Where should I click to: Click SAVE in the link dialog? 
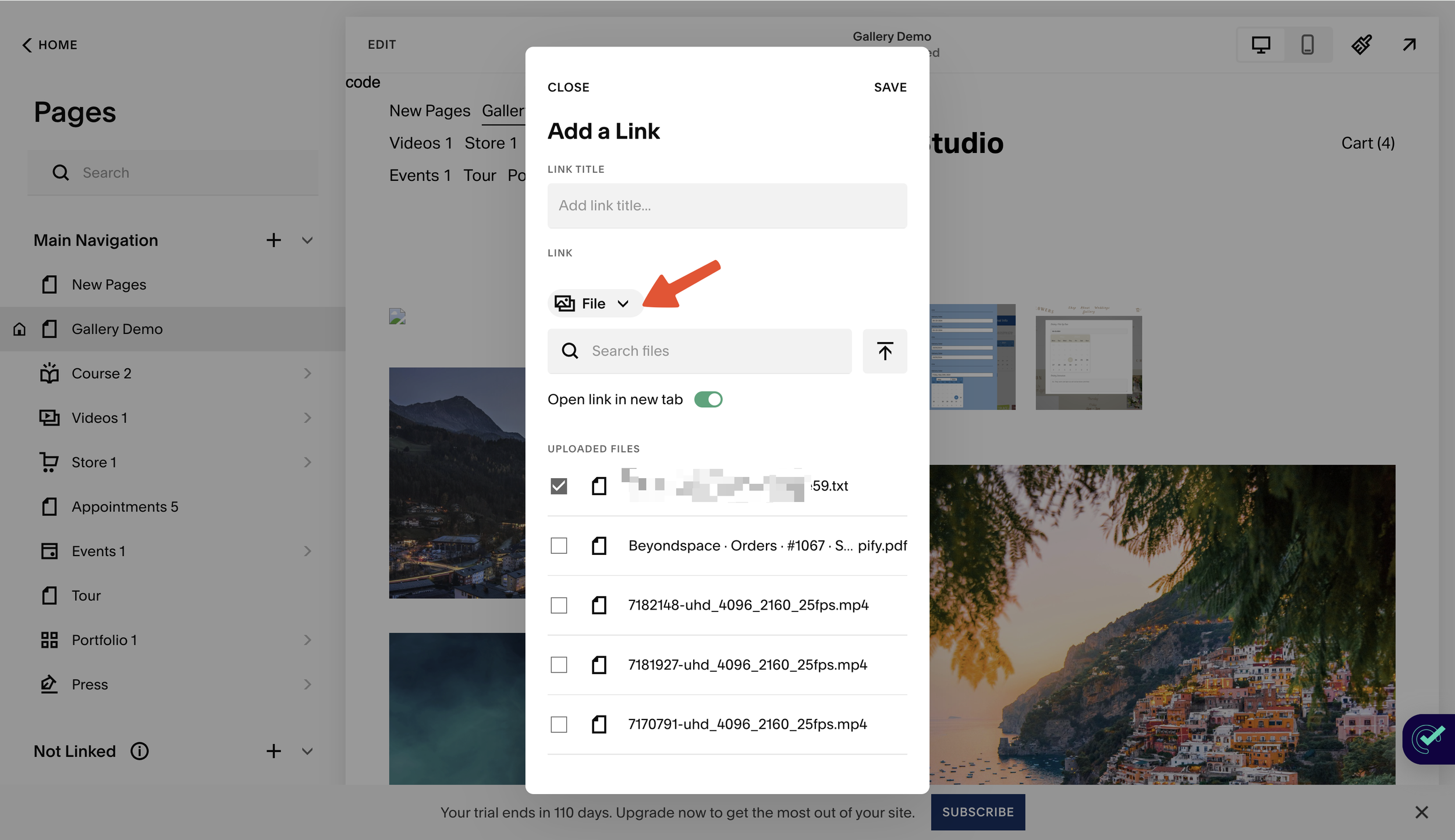(890, 87)
